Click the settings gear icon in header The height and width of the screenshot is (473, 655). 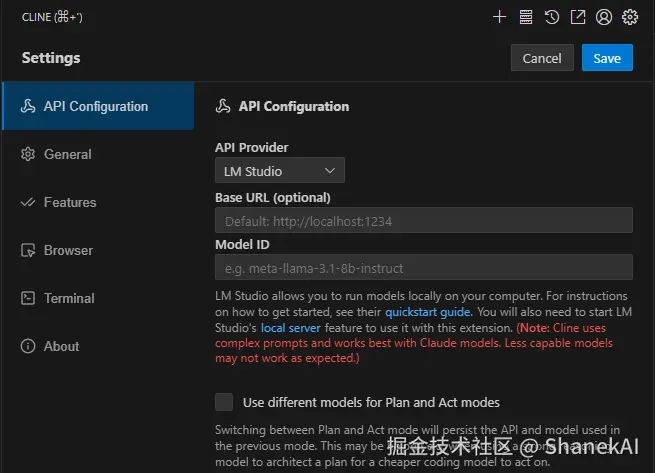(630, 17)
